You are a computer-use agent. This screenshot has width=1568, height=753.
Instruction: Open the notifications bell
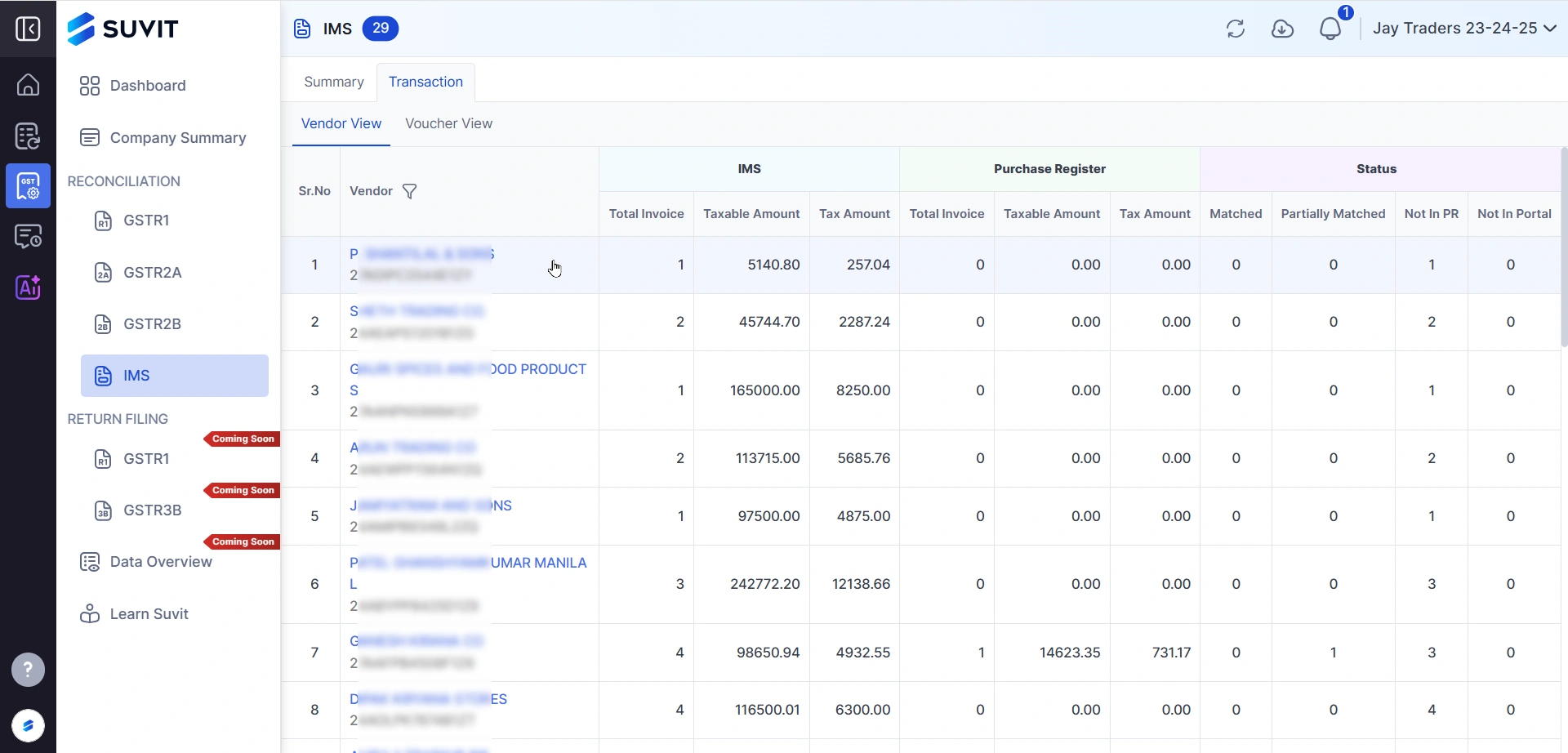coord(1330,29)
